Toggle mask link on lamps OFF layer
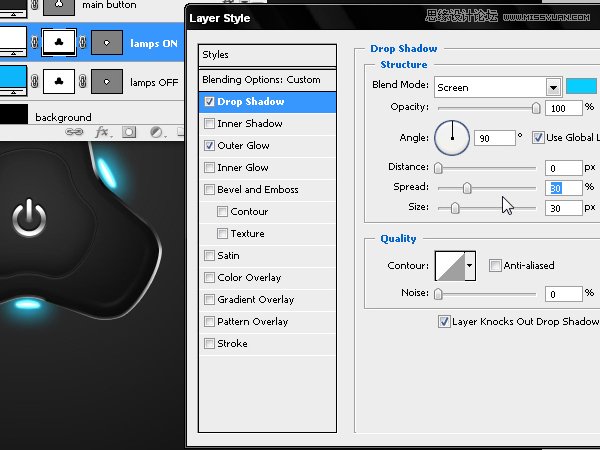The height and width of the screenshot is (450, 600). tap(34, 81)
